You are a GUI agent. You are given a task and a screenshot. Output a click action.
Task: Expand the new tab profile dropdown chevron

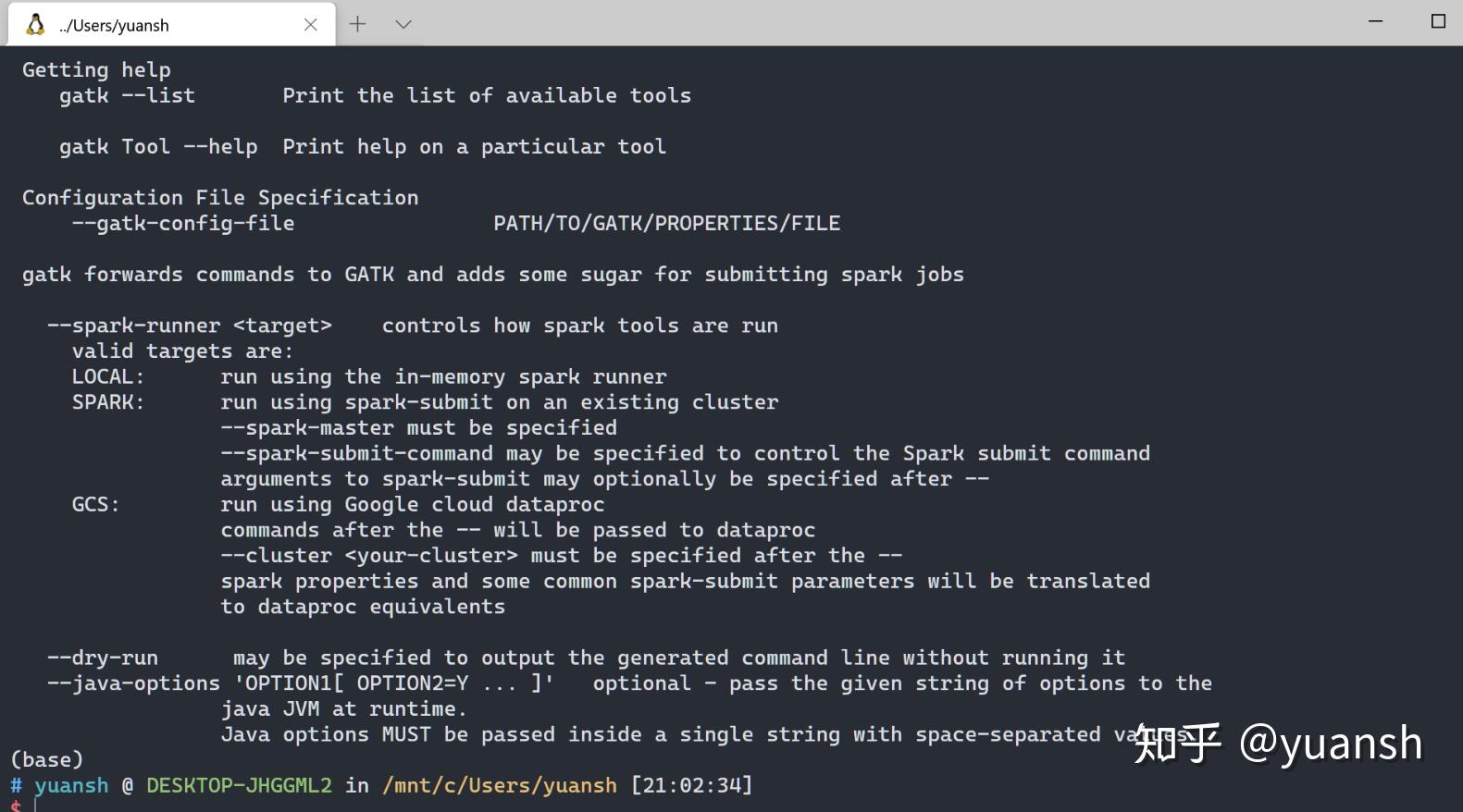[x=403, y=25]
